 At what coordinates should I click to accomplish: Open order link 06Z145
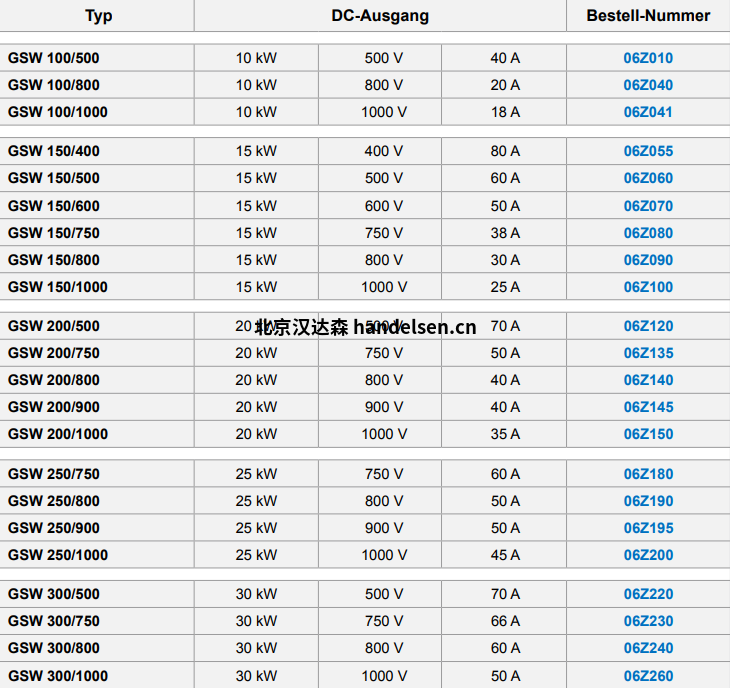(648, 407)
